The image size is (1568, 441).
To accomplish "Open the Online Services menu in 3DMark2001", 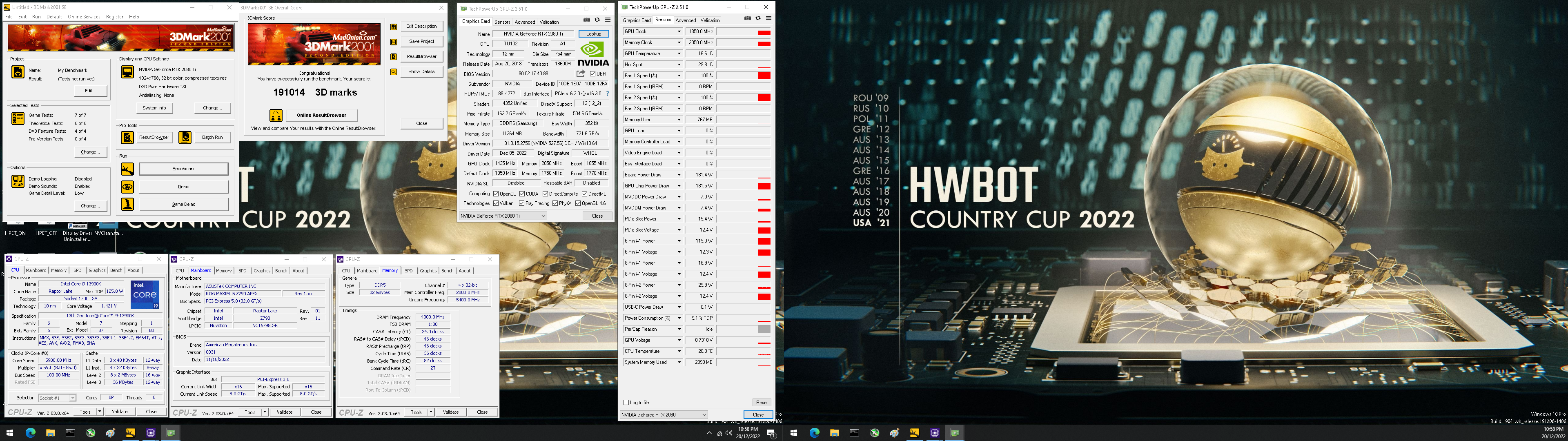I will pyautogui.click(x=84, y=16).
